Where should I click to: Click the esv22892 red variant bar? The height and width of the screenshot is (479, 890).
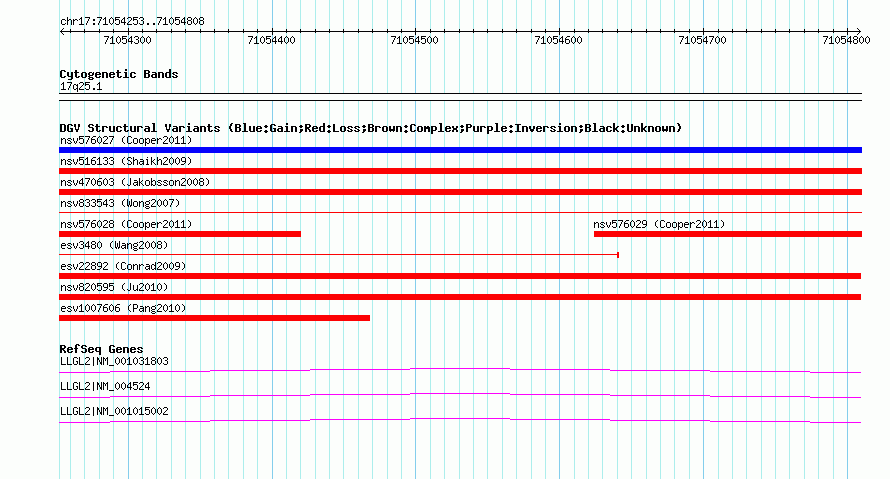tap(460, 276)
